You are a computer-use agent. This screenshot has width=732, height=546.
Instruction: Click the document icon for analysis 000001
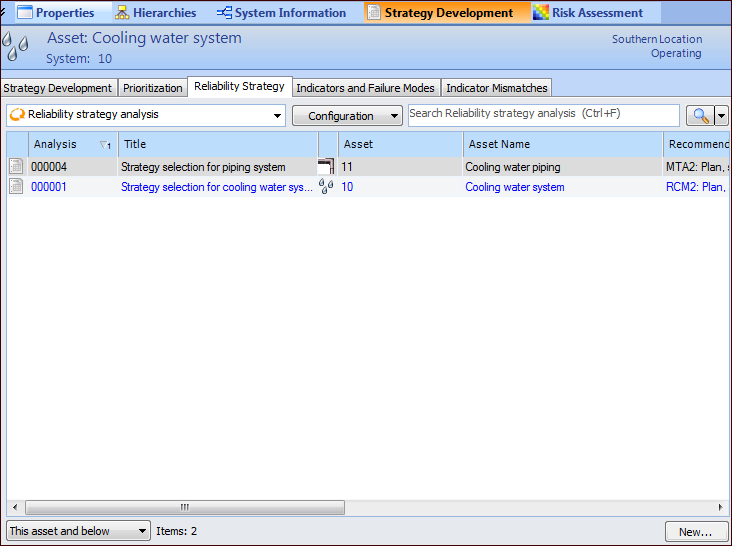point(16,187)
